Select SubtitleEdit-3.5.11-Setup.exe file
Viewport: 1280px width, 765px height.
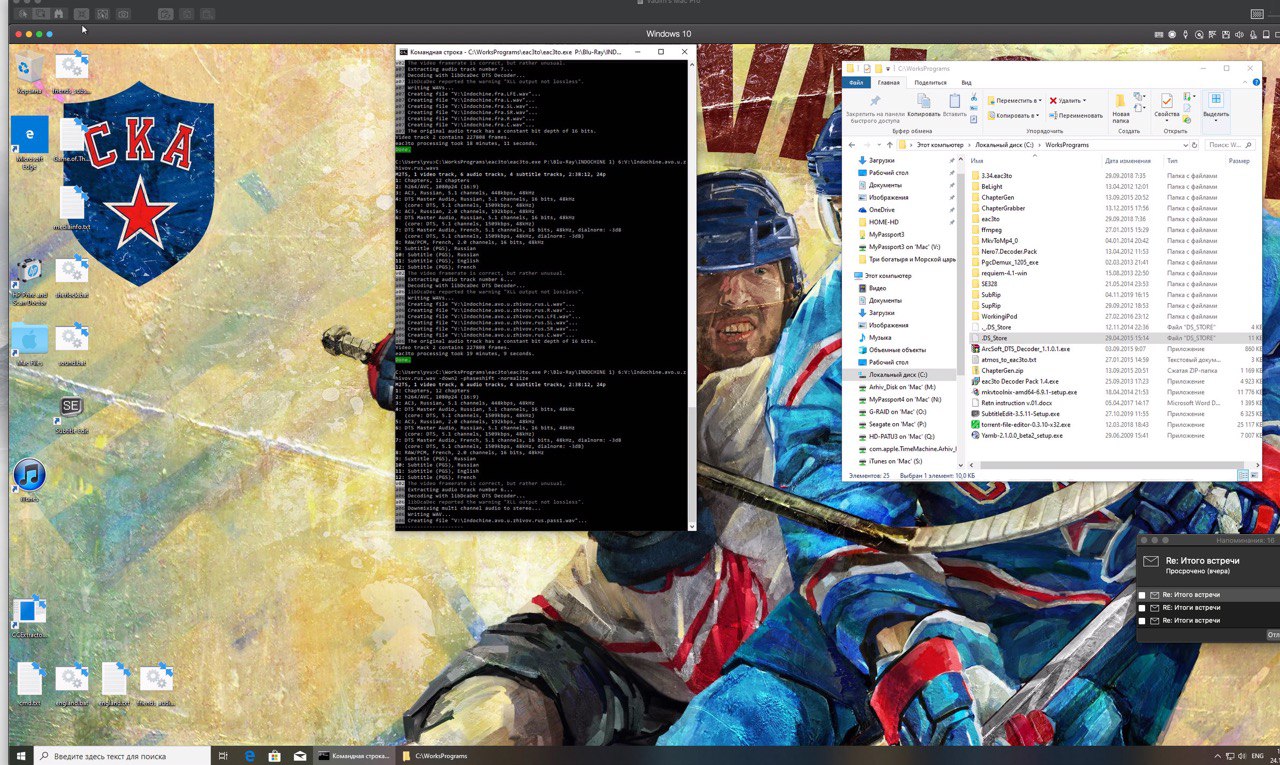[x=1020, y=413]
